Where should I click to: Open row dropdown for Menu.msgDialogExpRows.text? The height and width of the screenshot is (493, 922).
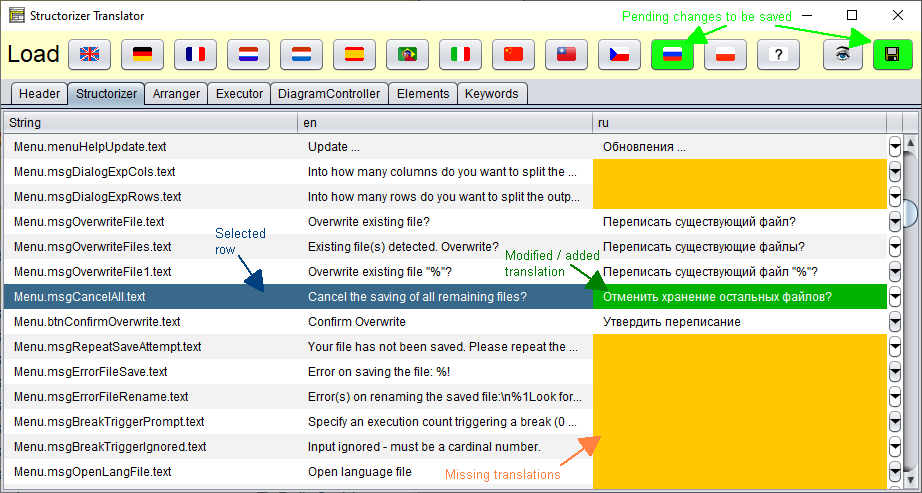894,197
